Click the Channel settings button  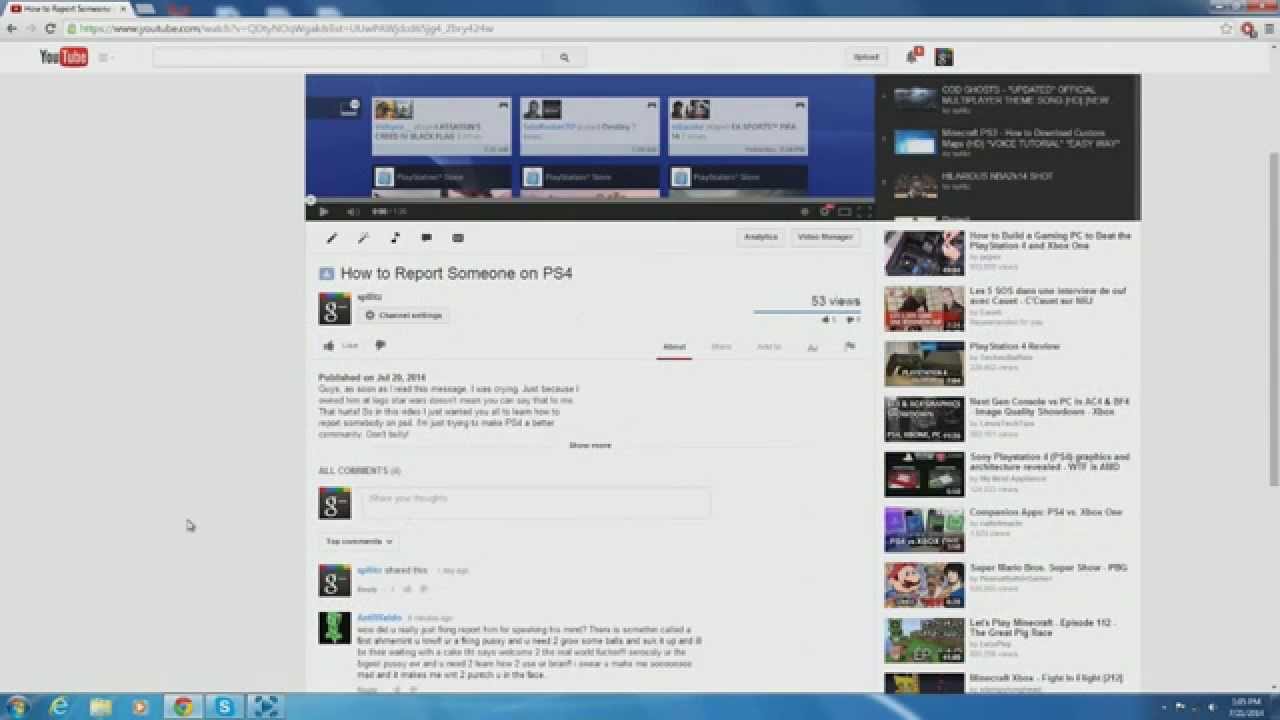(x=404, y=315)
